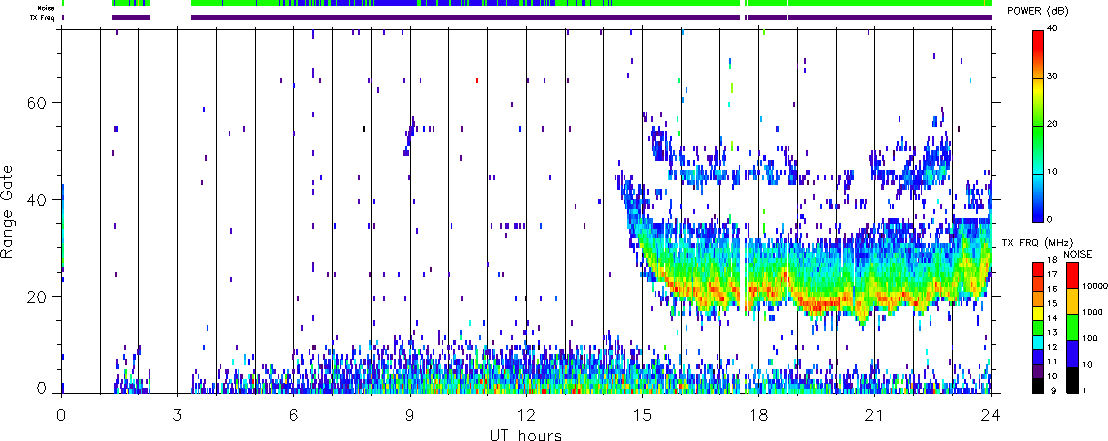Click the power colorbar value 30
Image resolution: width=1108 pixels, height=441 pixels.
tap(1052, 77)
